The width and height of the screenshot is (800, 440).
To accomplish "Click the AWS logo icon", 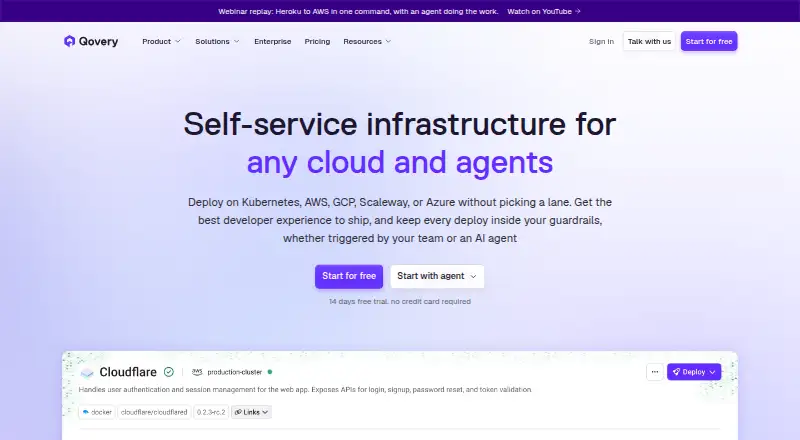I will 197,372.
